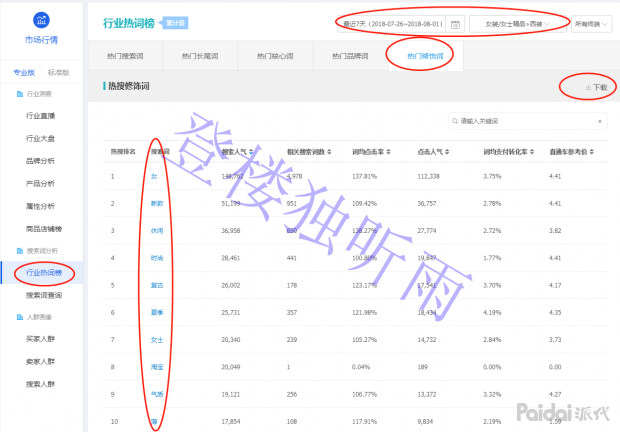The width and height of the screenshot is (620, 432).
Task: Switch to 热门品牌词 tab
Action: (x=350, y=56)
